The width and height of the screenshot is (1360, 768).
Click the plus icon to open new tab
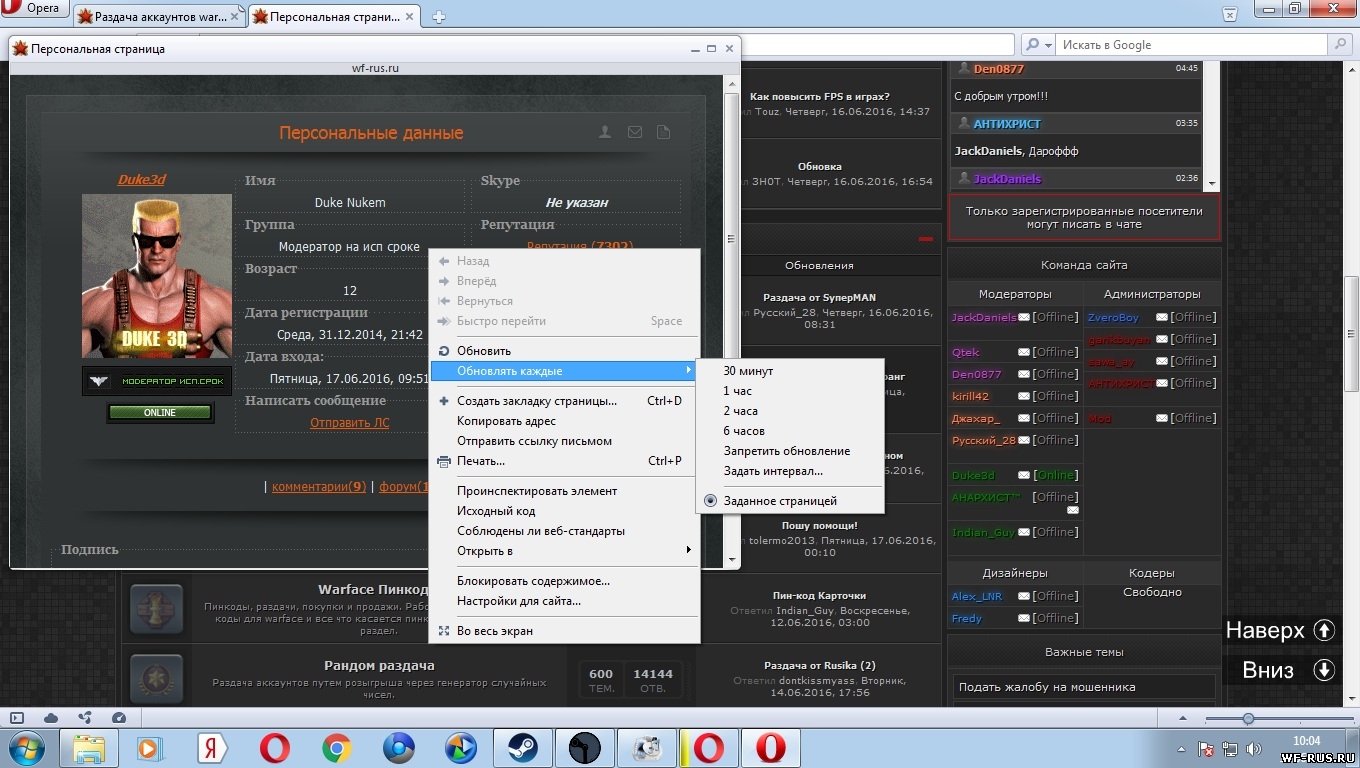click(439, 17)
